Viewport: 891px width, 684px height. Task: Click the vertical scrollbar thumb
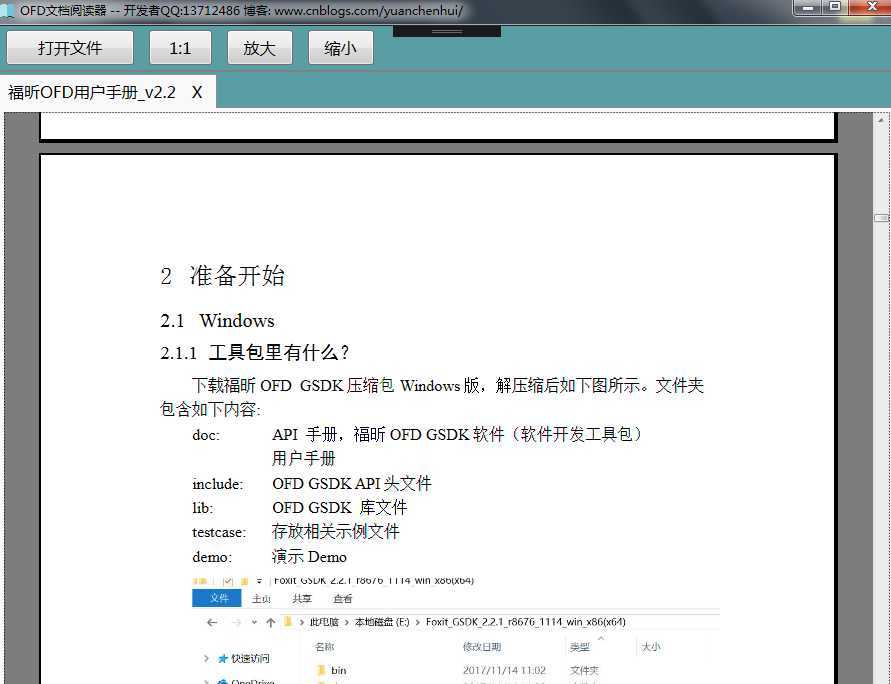(881, 218)
